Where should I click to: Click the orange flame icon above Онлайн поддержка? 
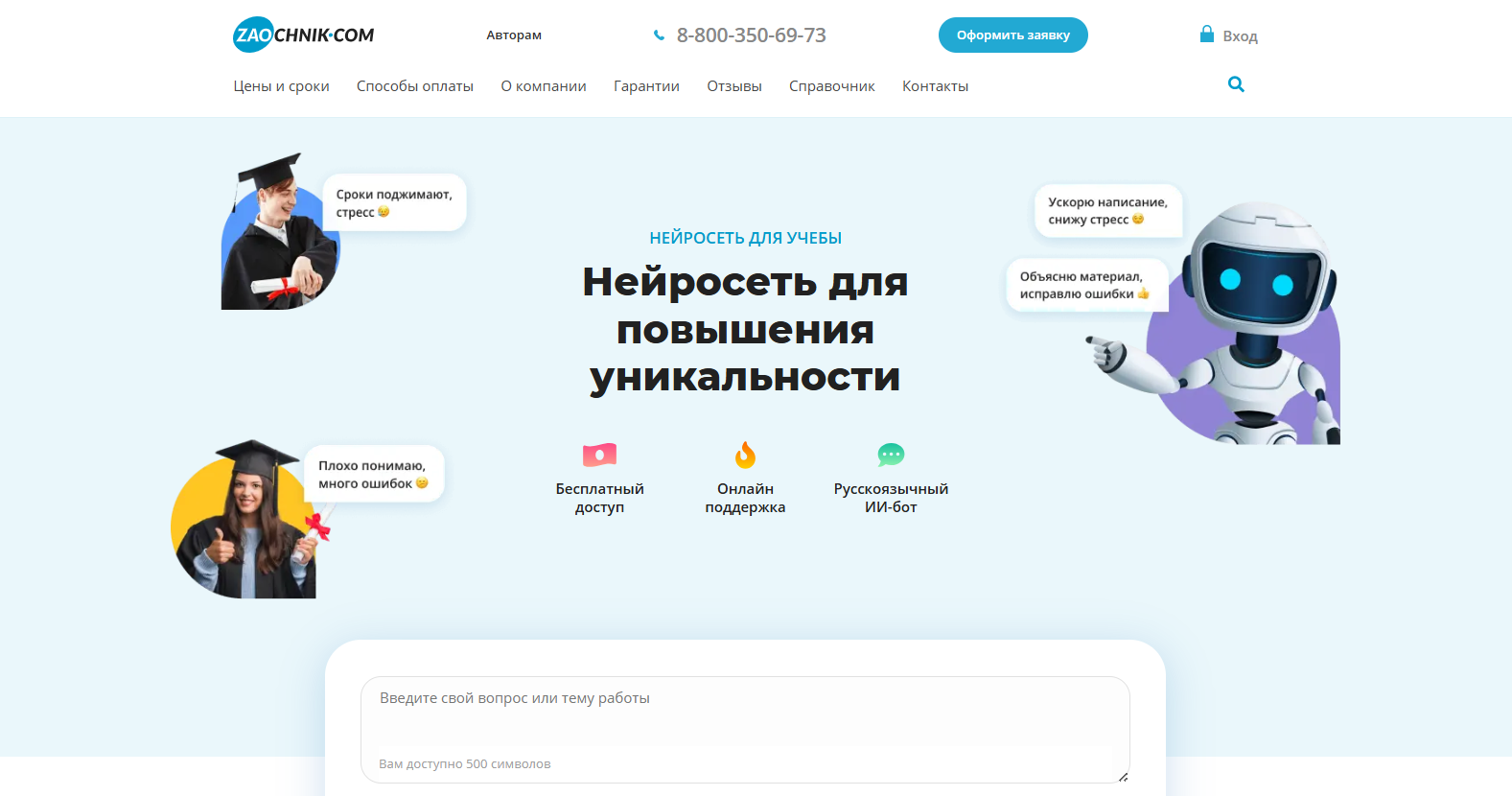[745, 455]
